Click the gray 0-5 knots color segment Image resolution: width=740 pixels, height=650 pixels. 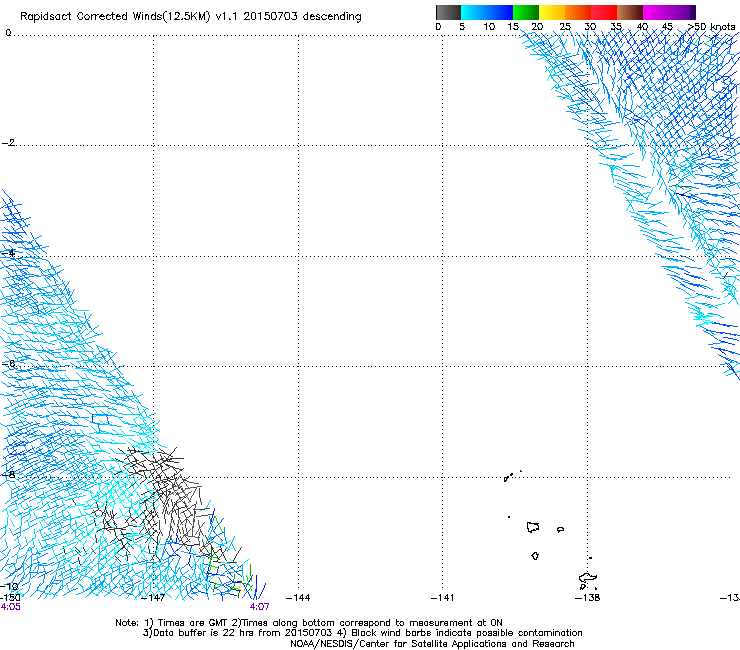(x=448, y=12)
